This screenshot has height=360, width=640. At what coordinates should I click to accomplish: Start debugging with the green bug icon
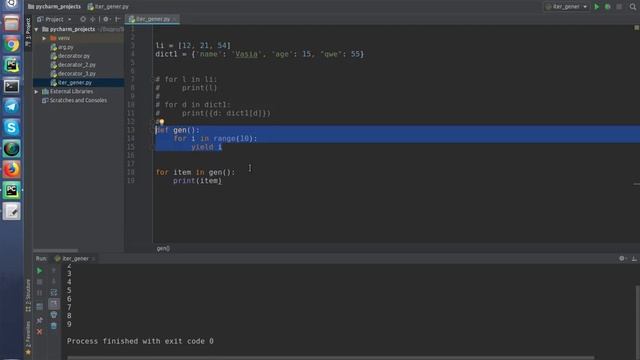pos(608,7)
